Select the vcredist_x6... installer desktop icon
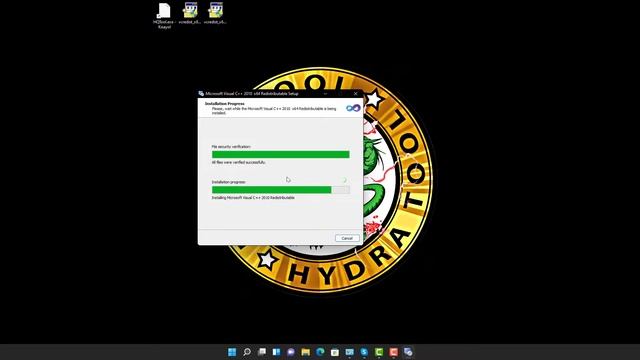The height and width of the screenshot is (360, 640). 215,13
